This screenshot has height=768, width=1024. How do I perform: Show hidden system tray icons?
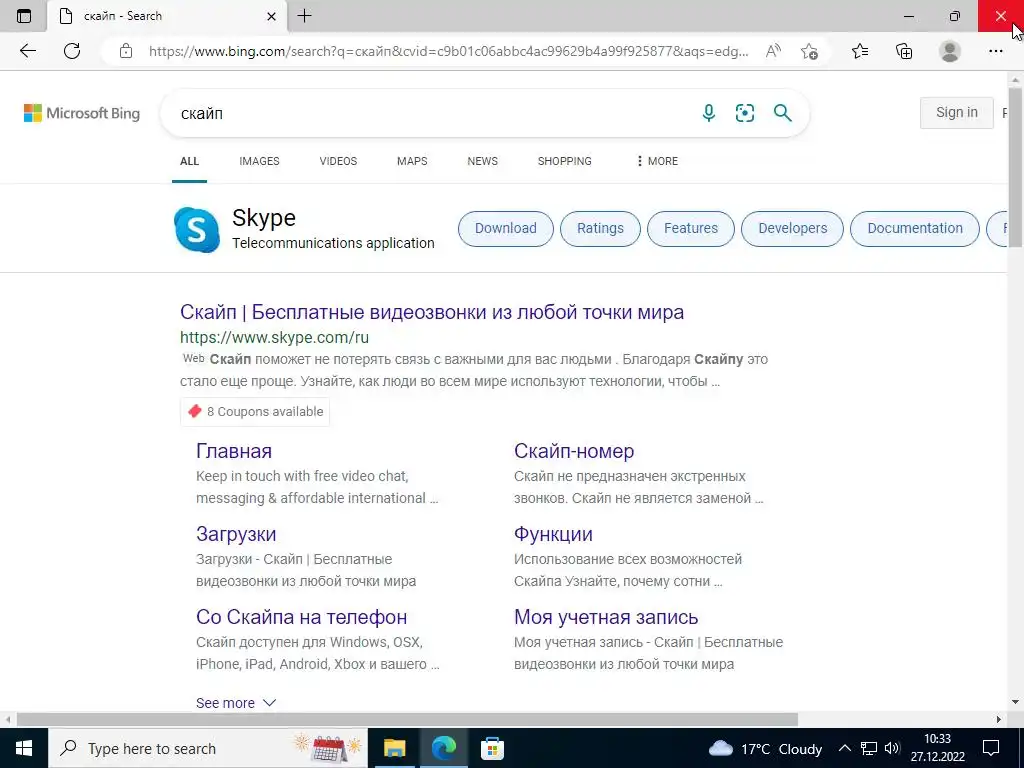click(x=844, y=748)
